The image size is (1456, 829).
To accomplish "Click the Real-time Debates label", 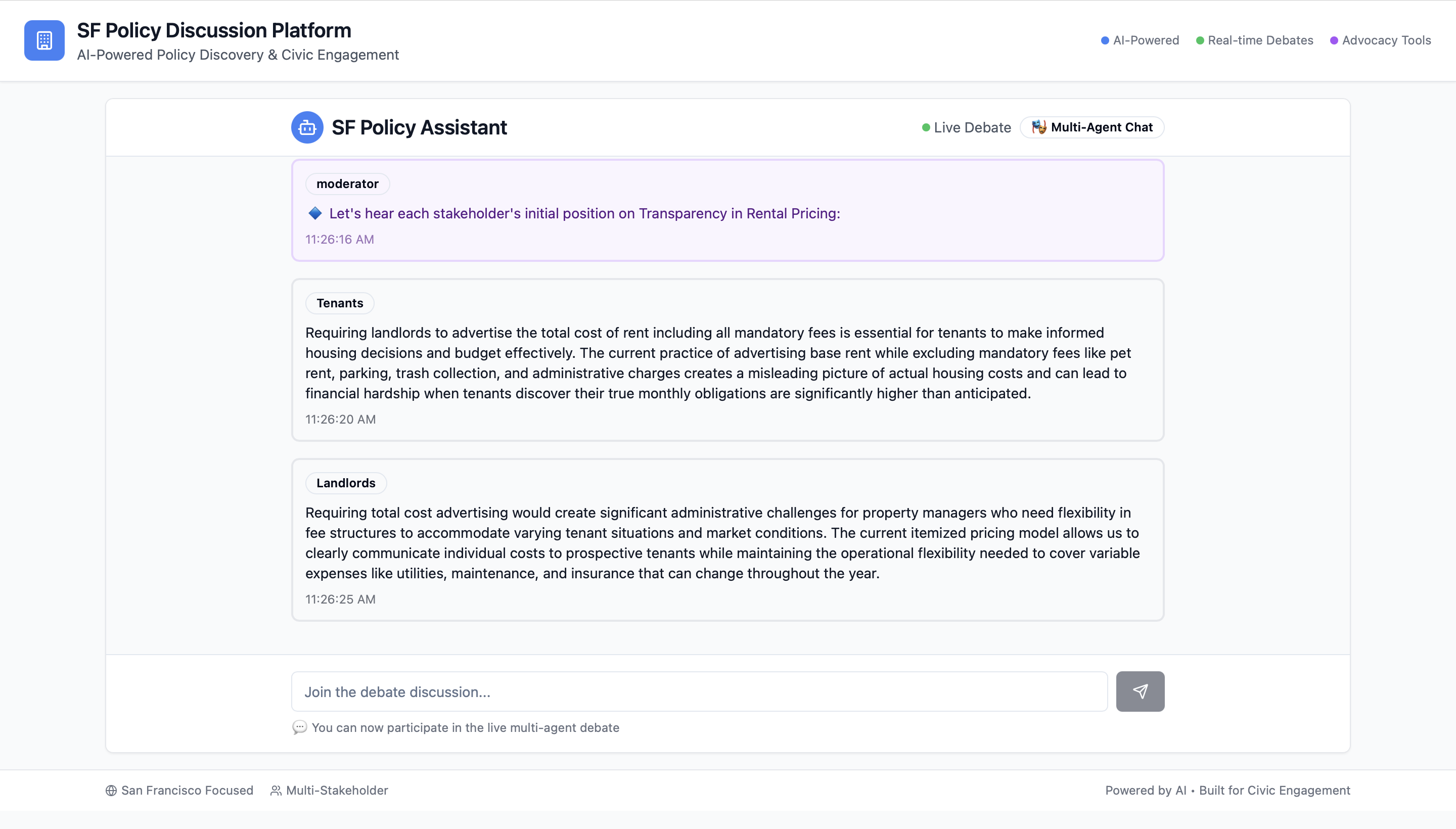I will 1260,40.
